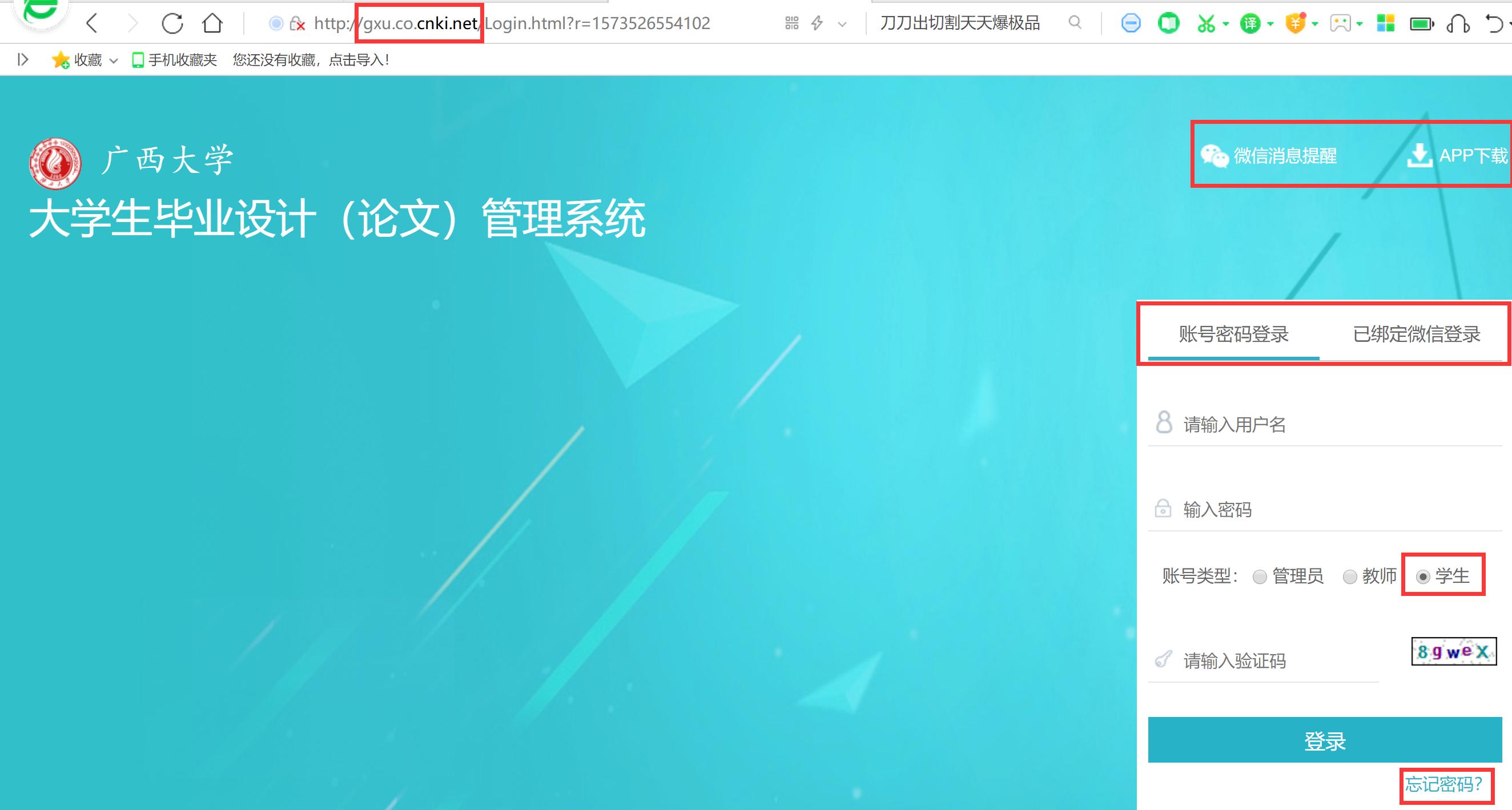Click the green translate 译 icon
The height and width of the screenshot is (810, 1512).
1250,23
